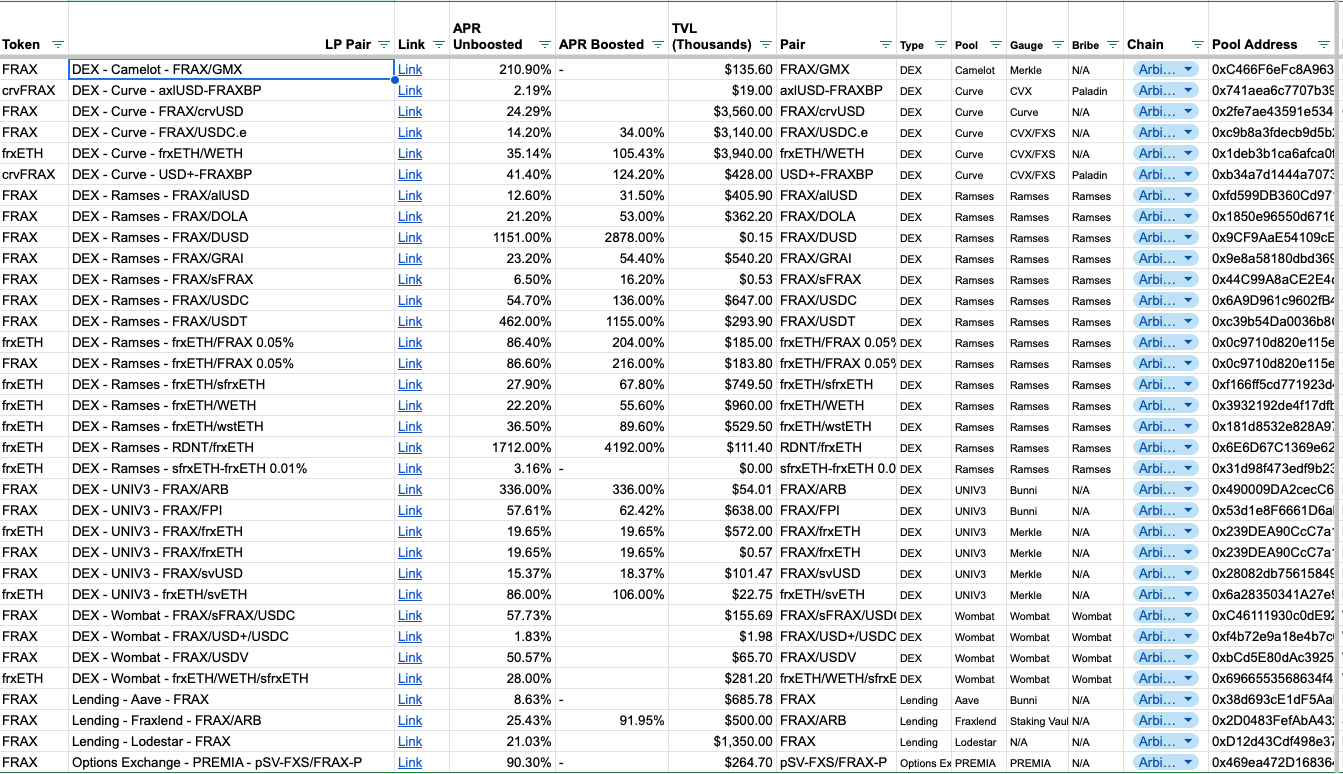Click the Link for Lending - Aave - FRAX
The height and width of the screenshot is (774, 1343).
410,699
